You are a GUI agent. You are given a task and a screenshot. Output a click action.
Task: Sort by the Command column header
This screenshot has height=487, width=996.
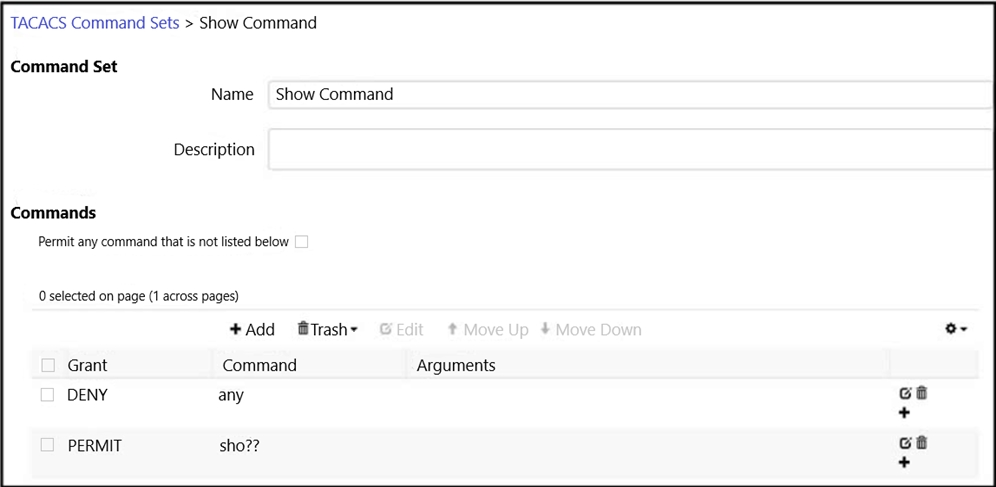tap(259, 365)
